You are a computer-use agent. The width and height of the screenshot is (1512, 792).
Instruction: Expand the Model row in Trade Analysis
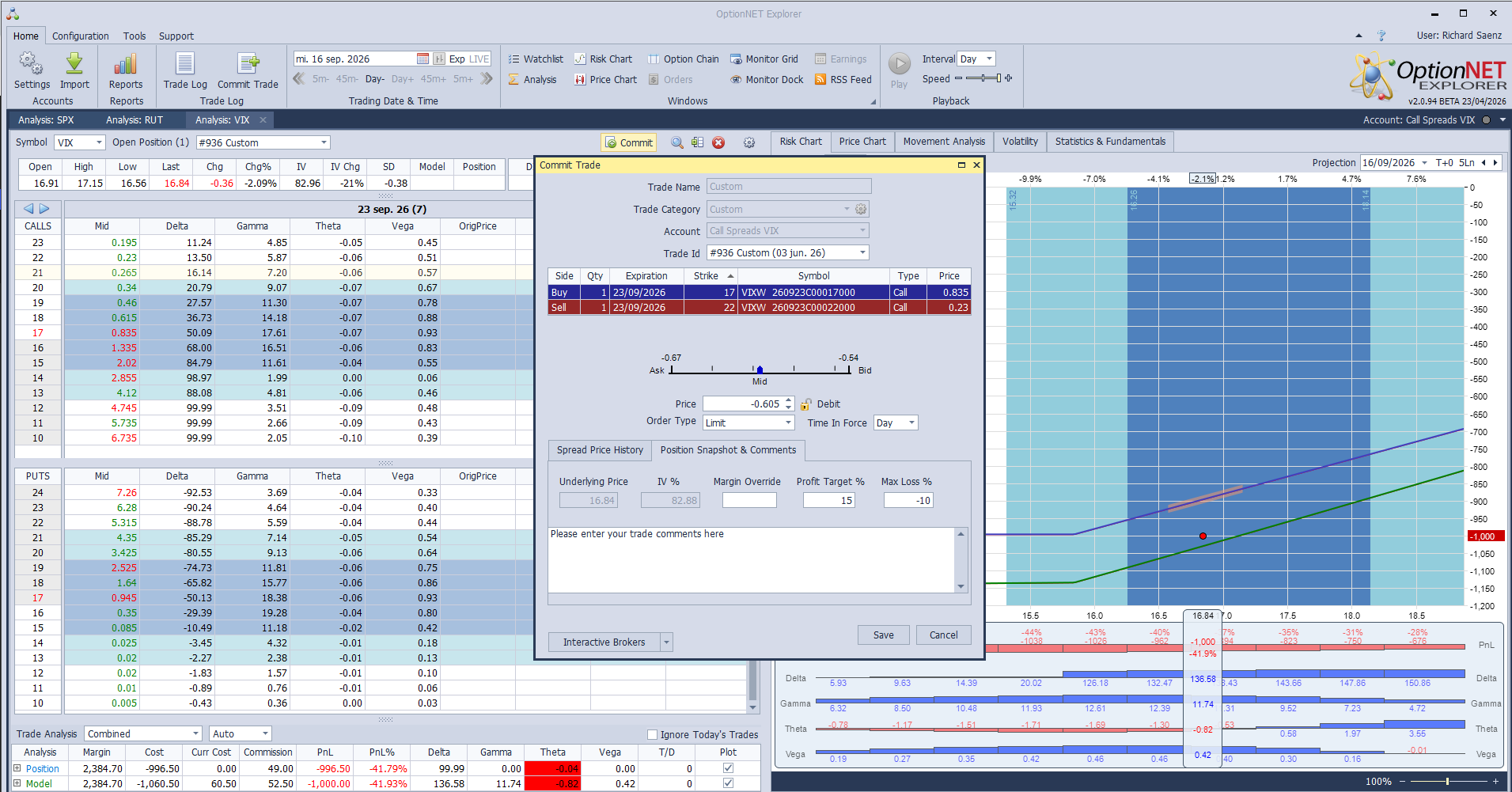click(x=17, y=783)
